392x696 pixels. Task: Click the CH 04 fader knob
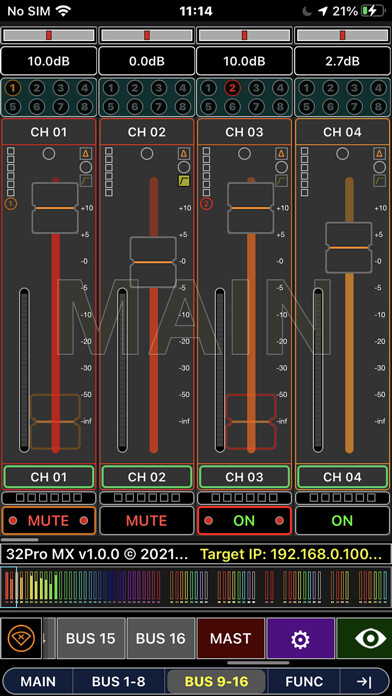click(x=348, y=247)
